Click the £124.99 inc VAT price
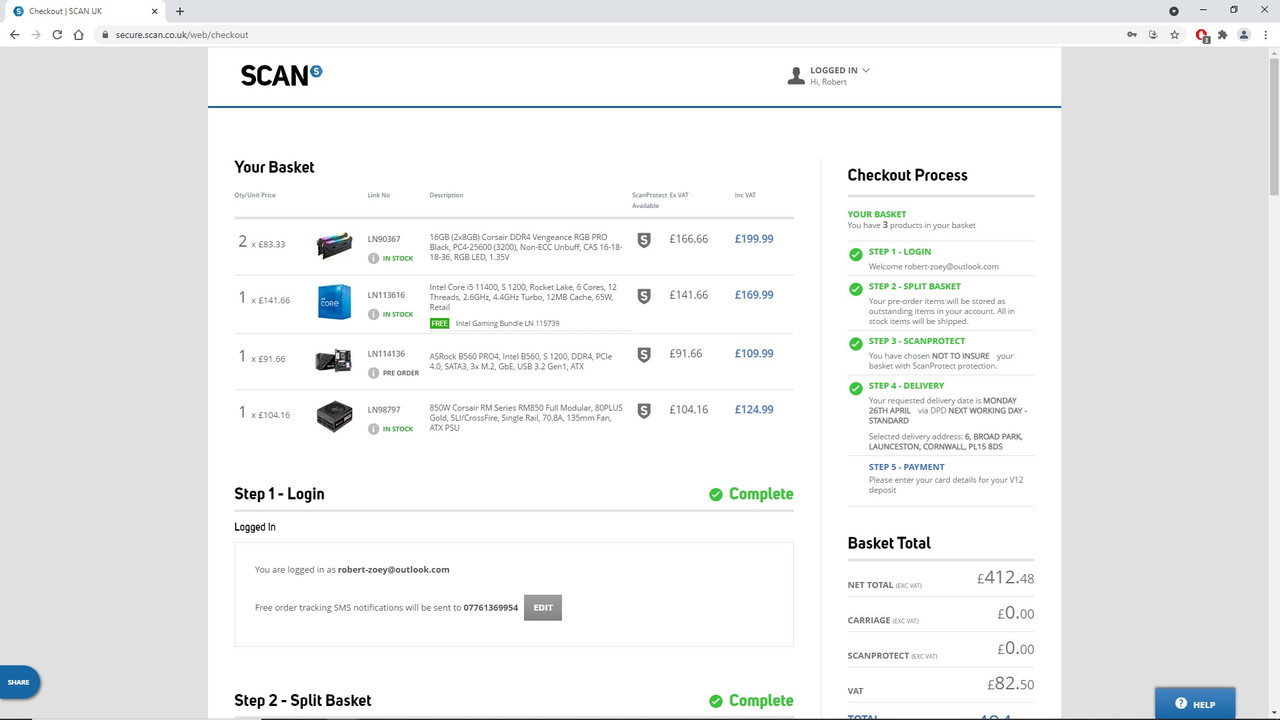 754,409
